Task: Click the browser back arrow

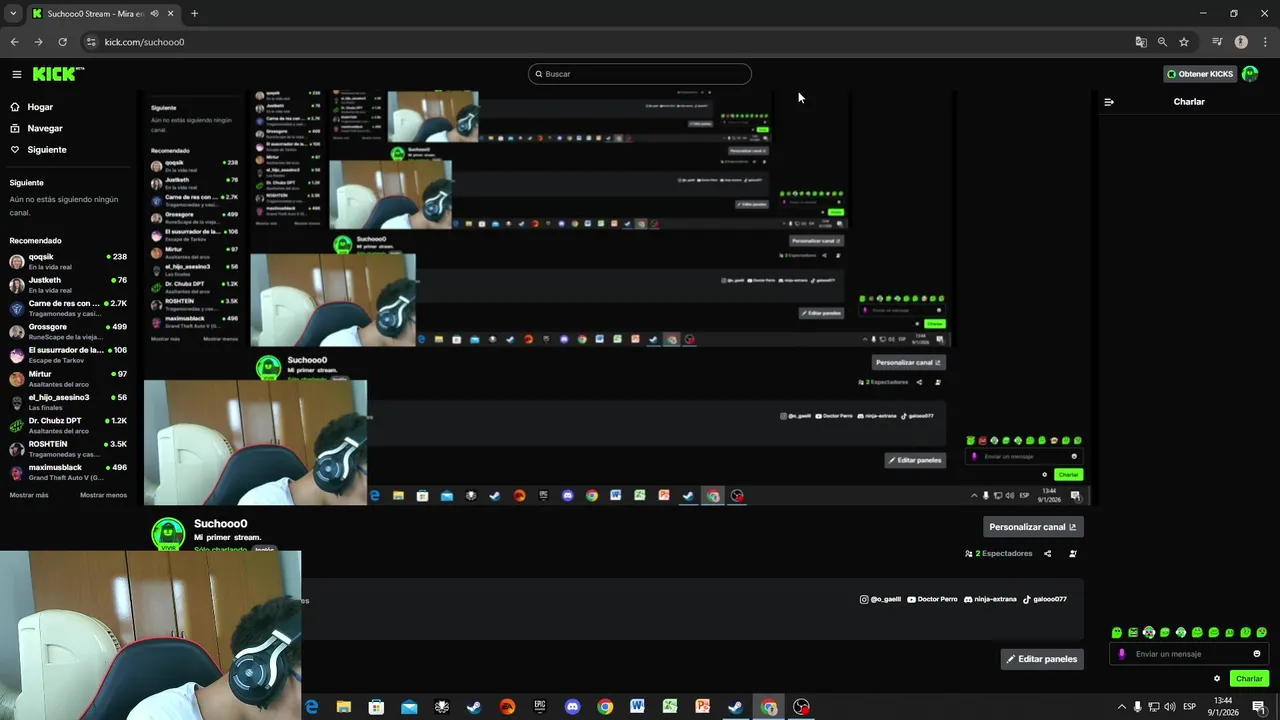Action: [14, 42]
